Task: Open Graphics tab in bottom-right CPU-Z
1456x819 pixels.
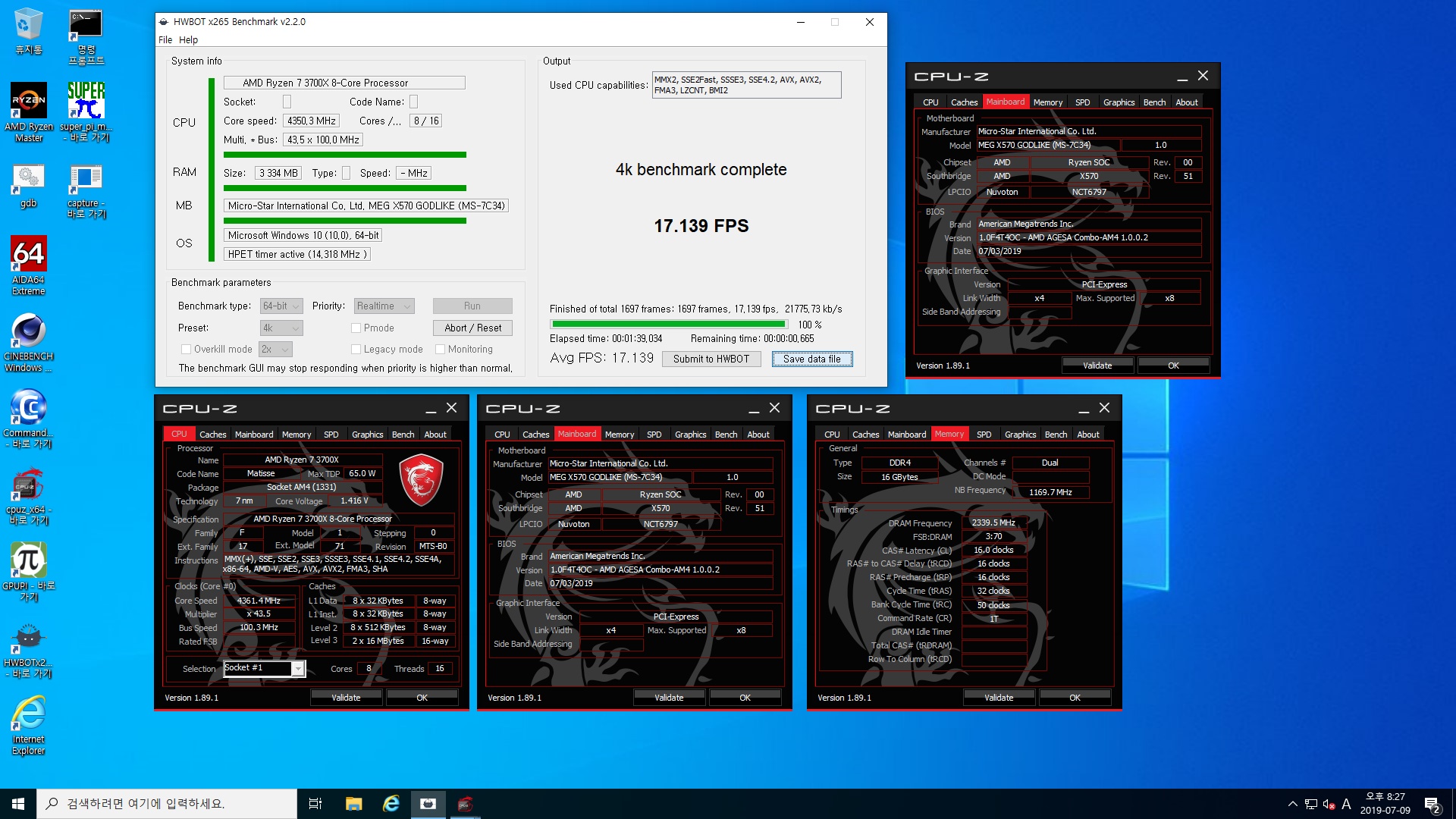Action: (x=1020, y=435)
